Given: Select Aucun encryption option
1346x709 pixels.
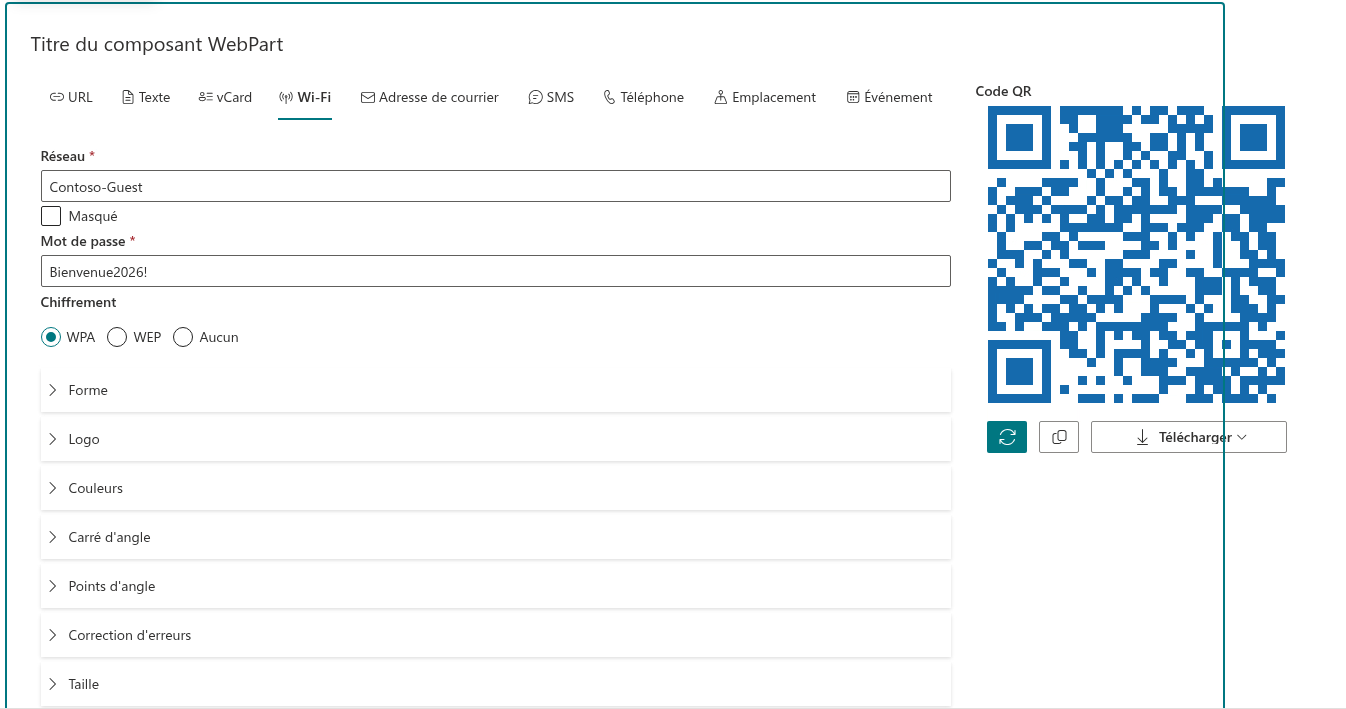Looking at the screenshot, I should pyautogui.click(x=183, y=337).
